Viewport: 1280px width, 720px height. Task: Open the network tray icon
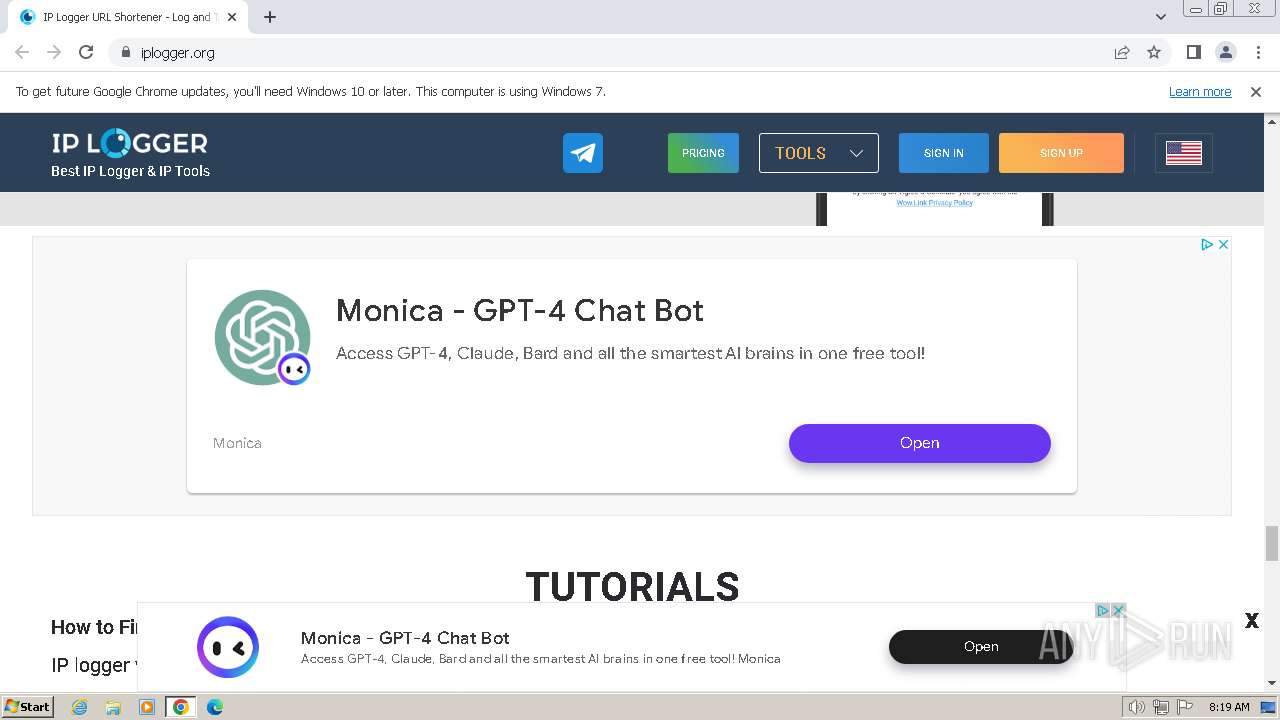click(1161, 707)
